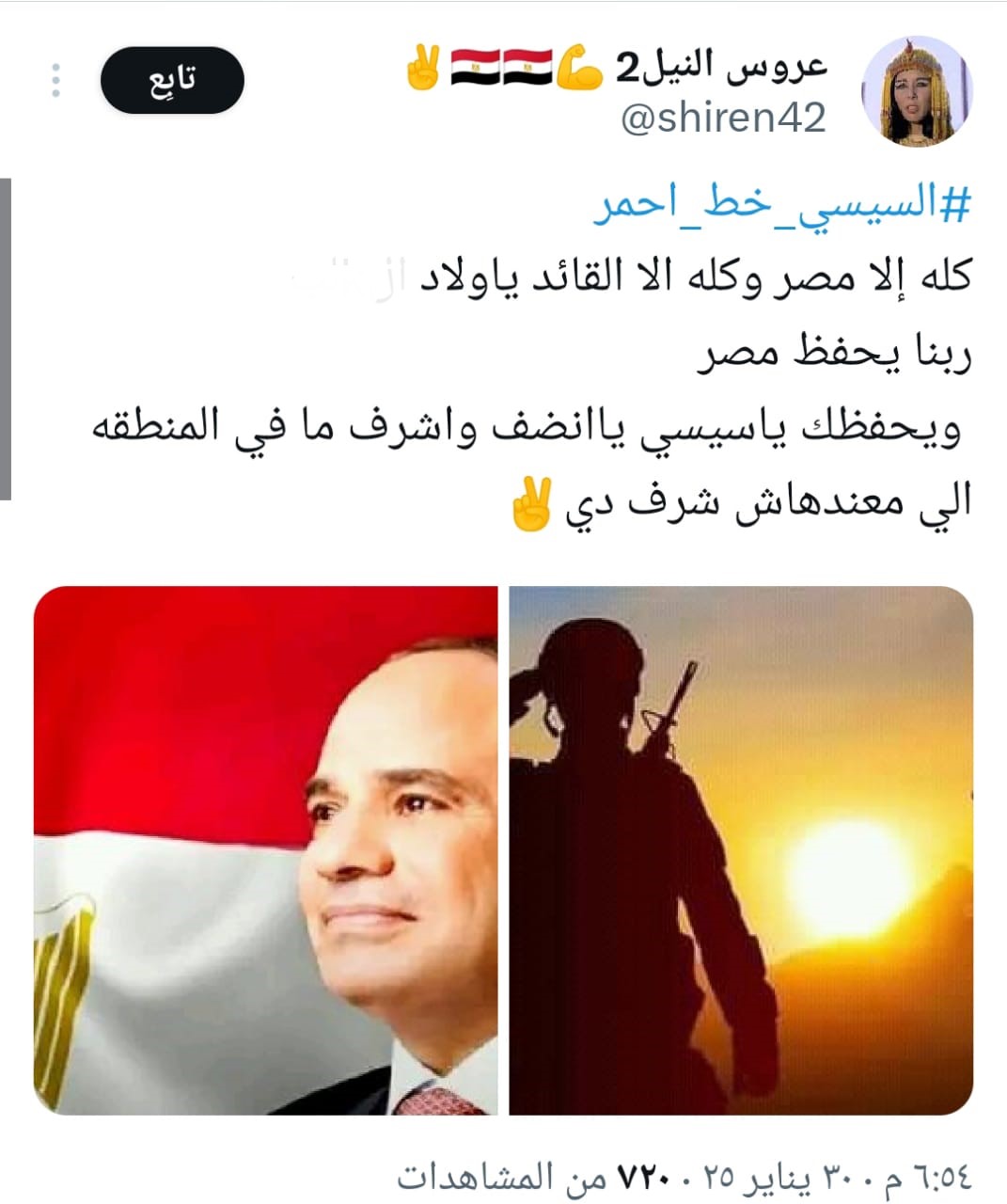Open display name عروس النيل2
This screenshot has width=1007, height=1204.
721,67
